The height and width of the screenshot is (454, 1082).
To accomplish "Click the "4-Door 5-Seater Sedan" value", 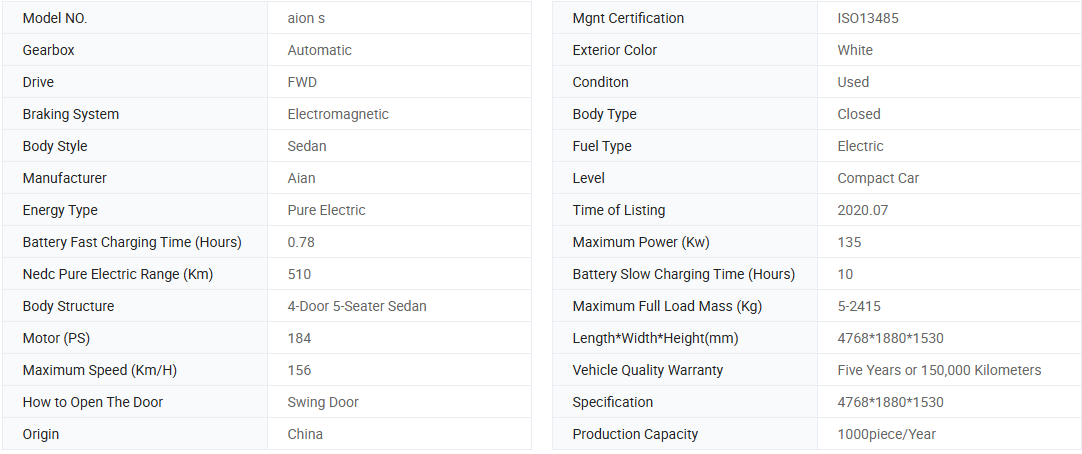I will pos(357,306).
